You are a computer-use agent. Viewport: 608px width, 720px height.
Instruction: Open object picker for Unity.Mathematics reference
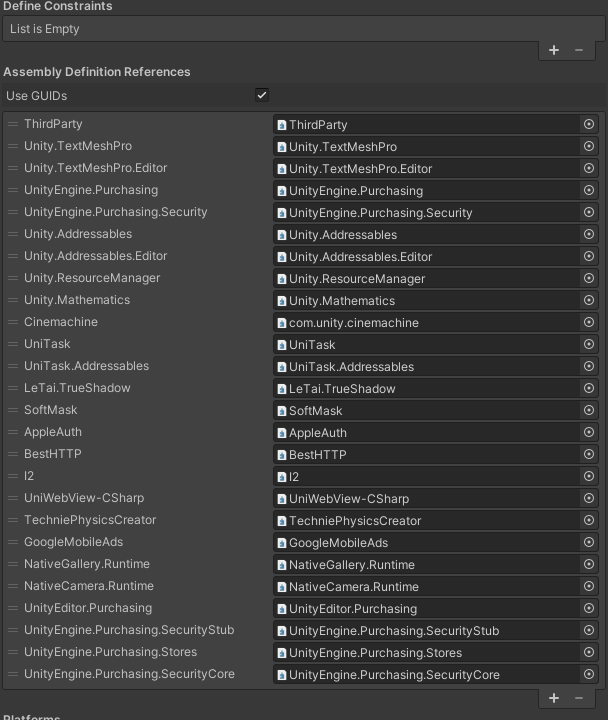tap(589, 300)
